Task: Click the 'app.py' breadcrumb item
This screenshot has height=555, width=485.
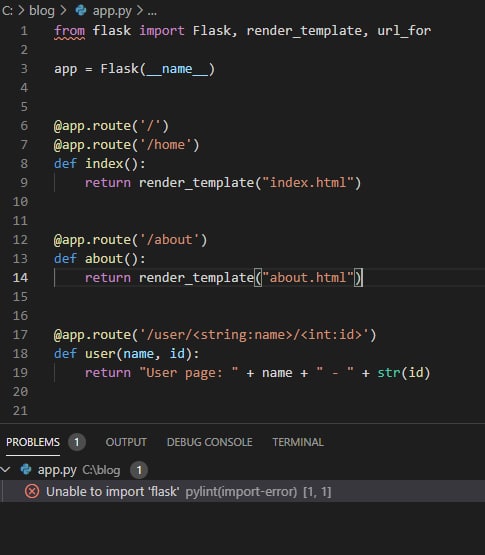Action: (x=112, y=11)
